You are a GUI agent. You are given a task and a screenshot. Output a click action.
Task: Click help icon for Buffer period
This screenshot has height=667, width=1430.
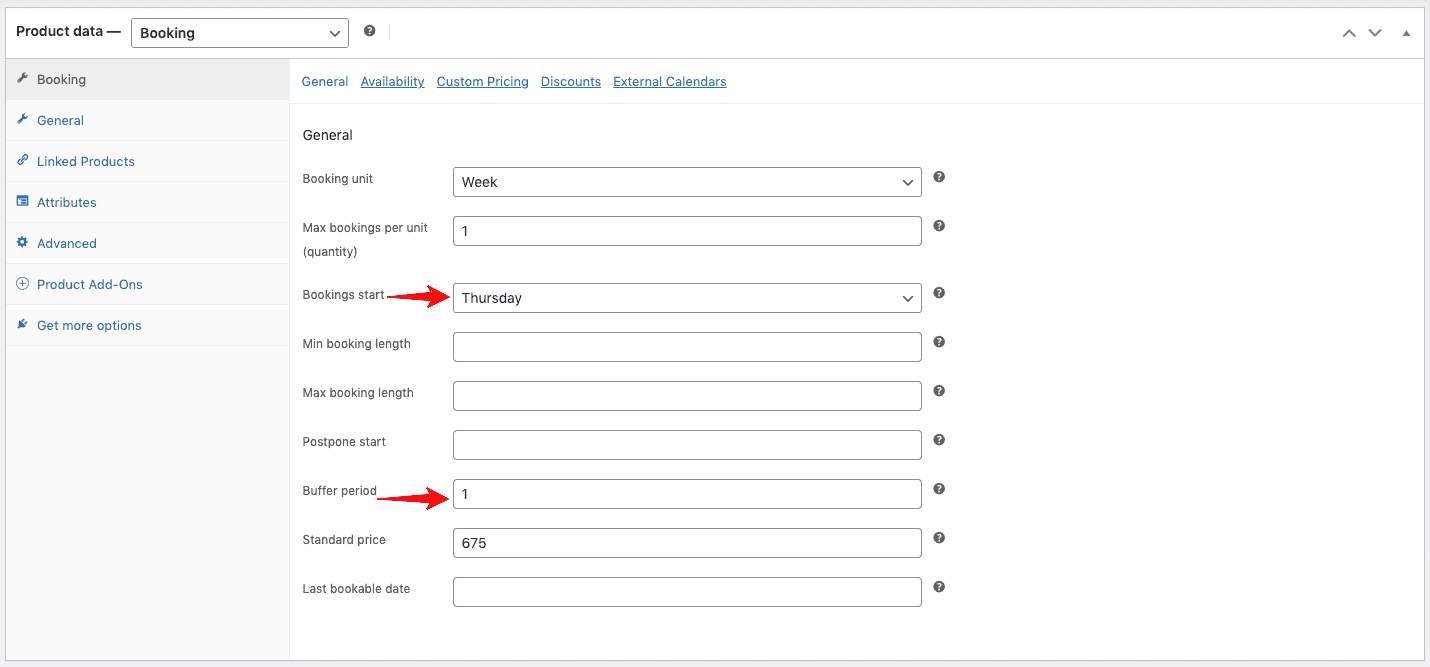click(939, 489)
